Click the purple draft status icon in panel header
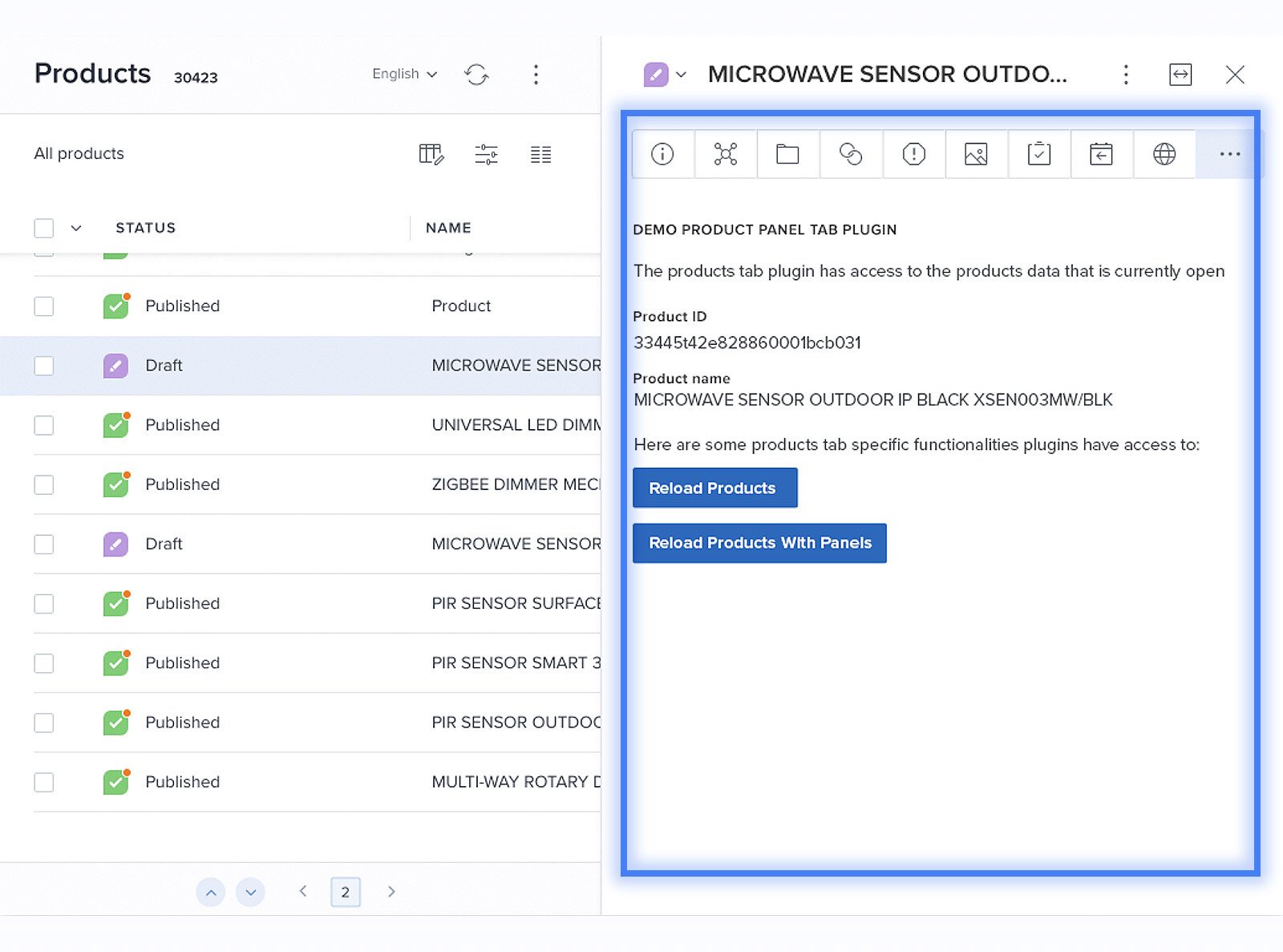1283x952 pixels. click(656, 75)
